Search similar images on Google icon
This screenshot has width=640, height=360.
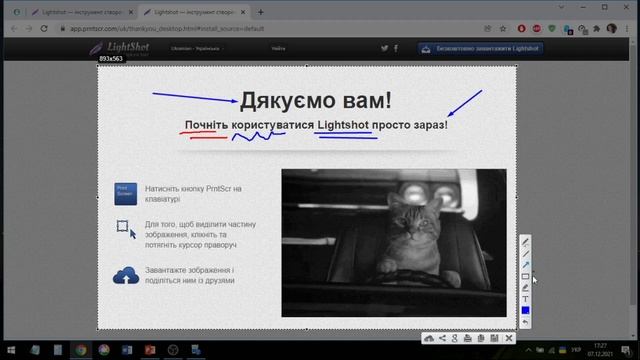pyautogui.click(x=455, y=338)
